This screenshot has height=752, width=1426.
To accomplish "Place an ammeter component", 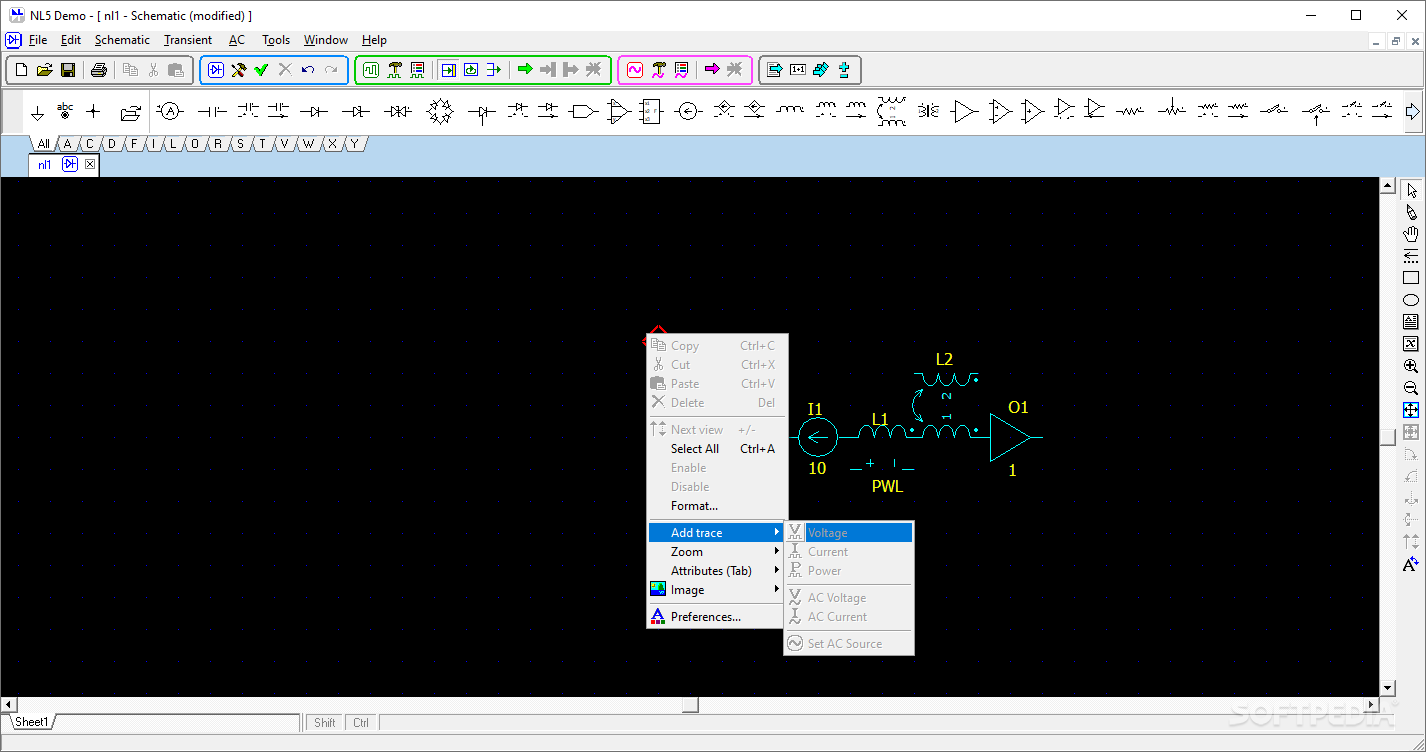I will [170, 112].
